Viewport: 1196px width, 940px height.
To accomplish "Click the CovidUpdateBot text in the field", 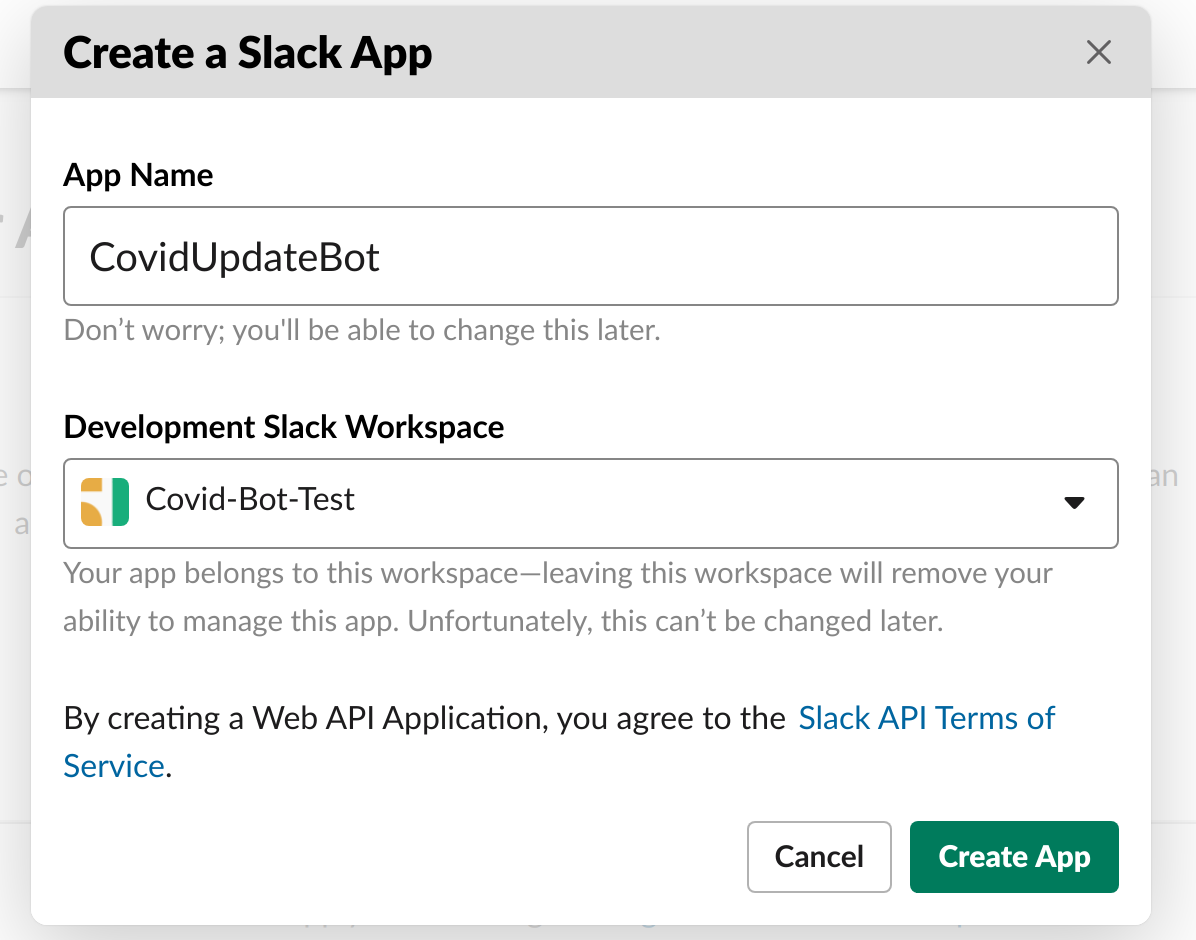I will click(235, 258).
